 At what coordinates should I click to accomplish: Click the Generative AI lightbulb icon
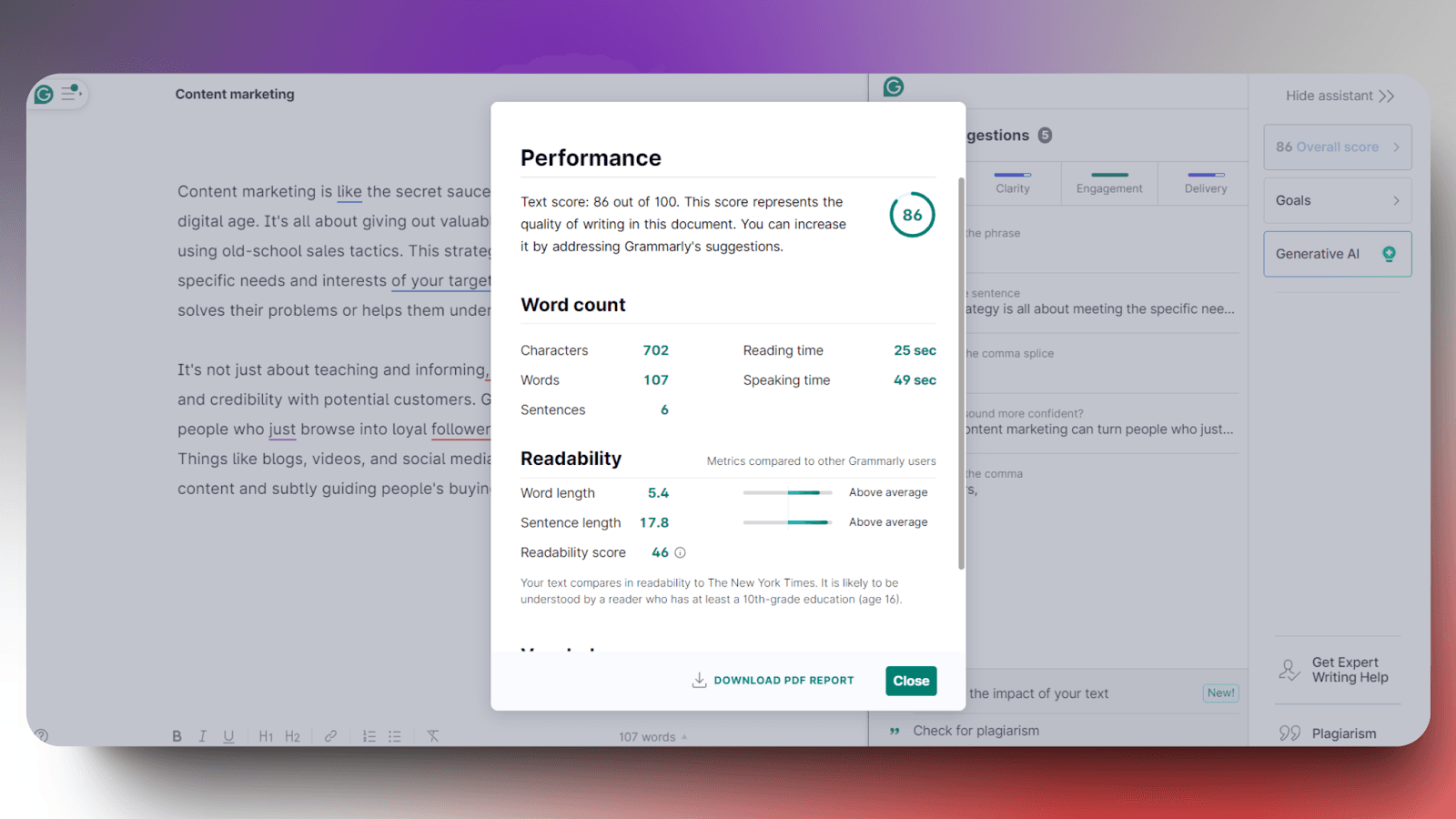coord(1389,254)
